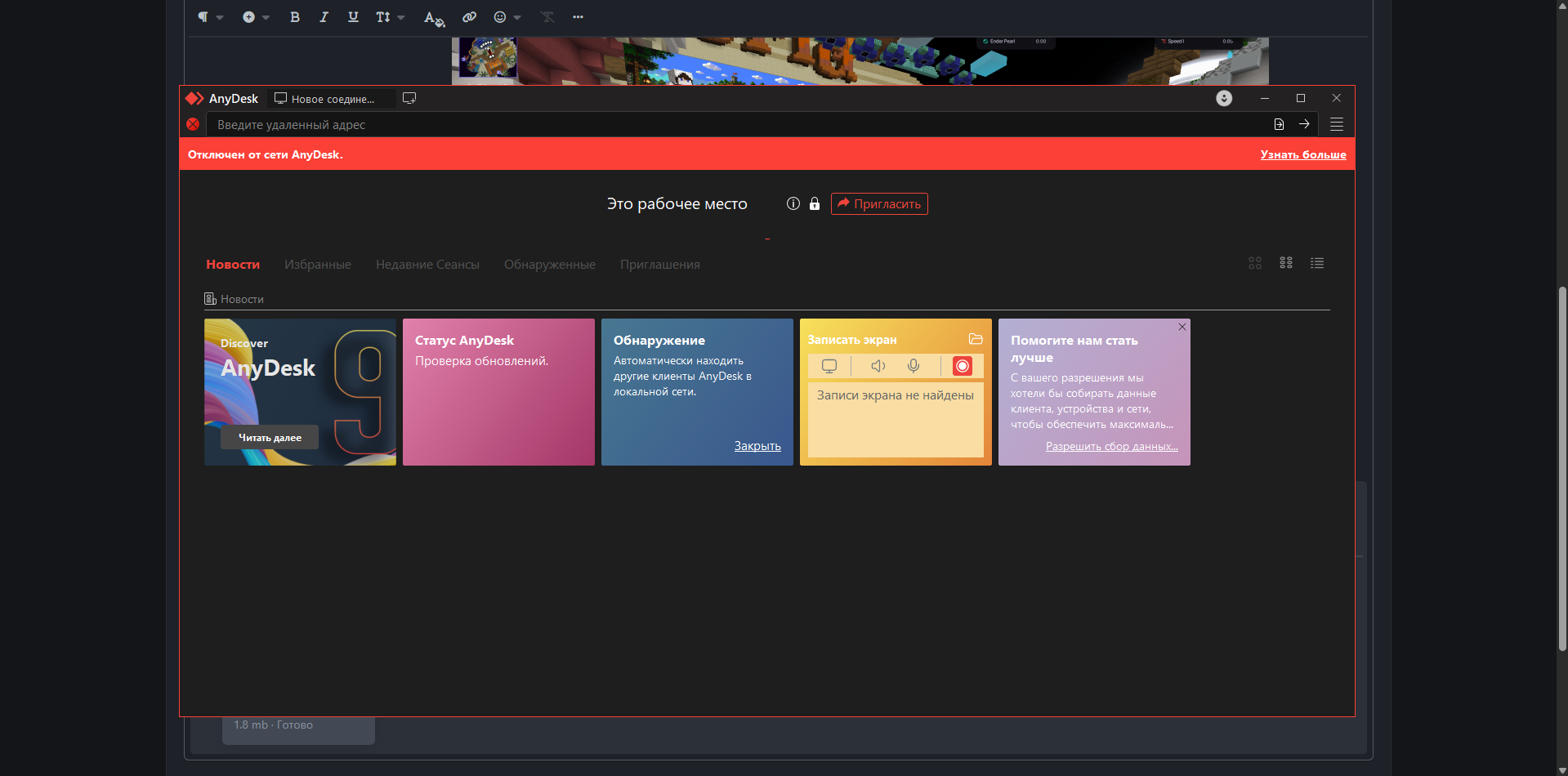Click the workplace info icon

pyautogui.click(x=793, y=203)
